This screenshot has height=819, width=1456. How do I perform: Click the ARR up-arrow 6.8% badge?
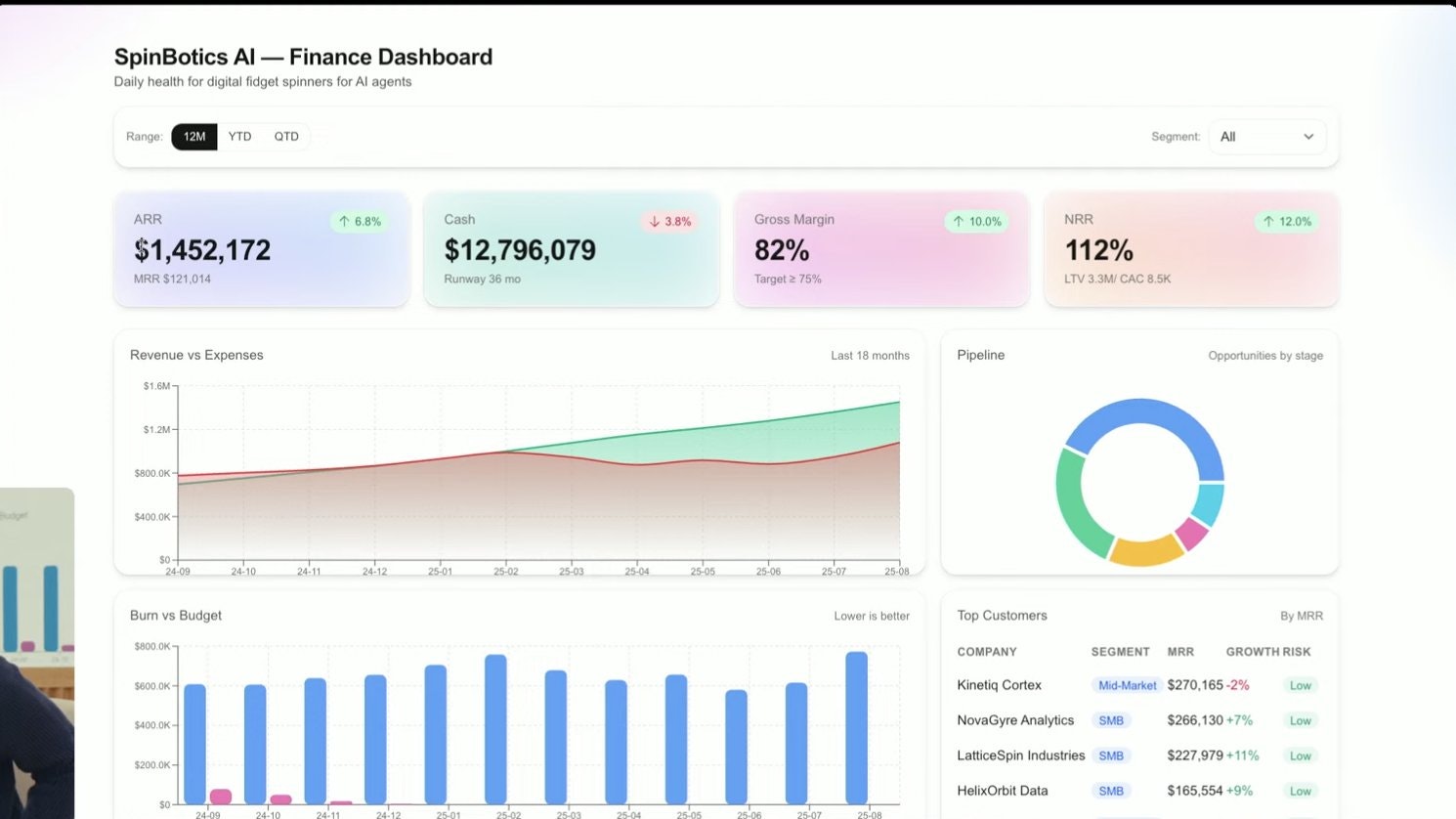click(x=360, y=222)
